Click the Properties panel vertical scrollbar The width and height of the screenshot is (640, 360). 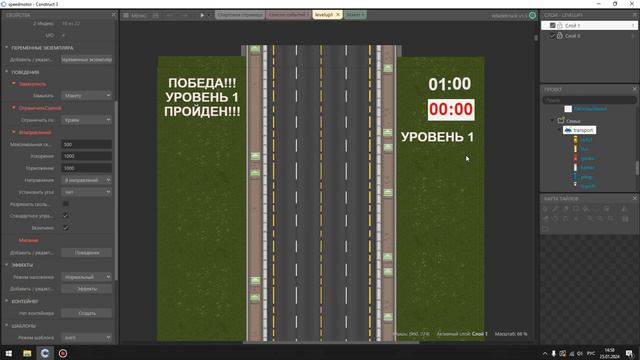[x=116, y=190]
